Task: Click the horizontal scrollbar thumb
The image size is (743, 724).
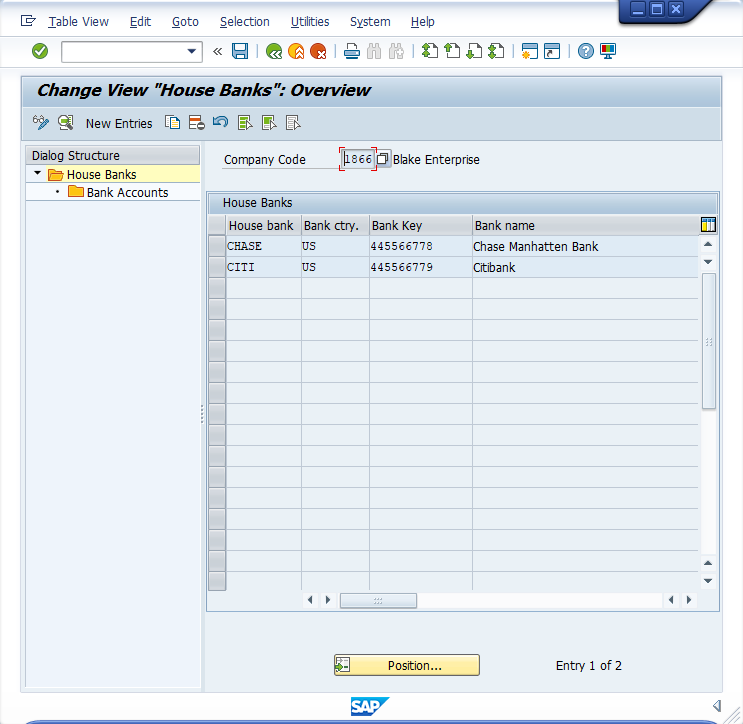Action: click(378, 600)
